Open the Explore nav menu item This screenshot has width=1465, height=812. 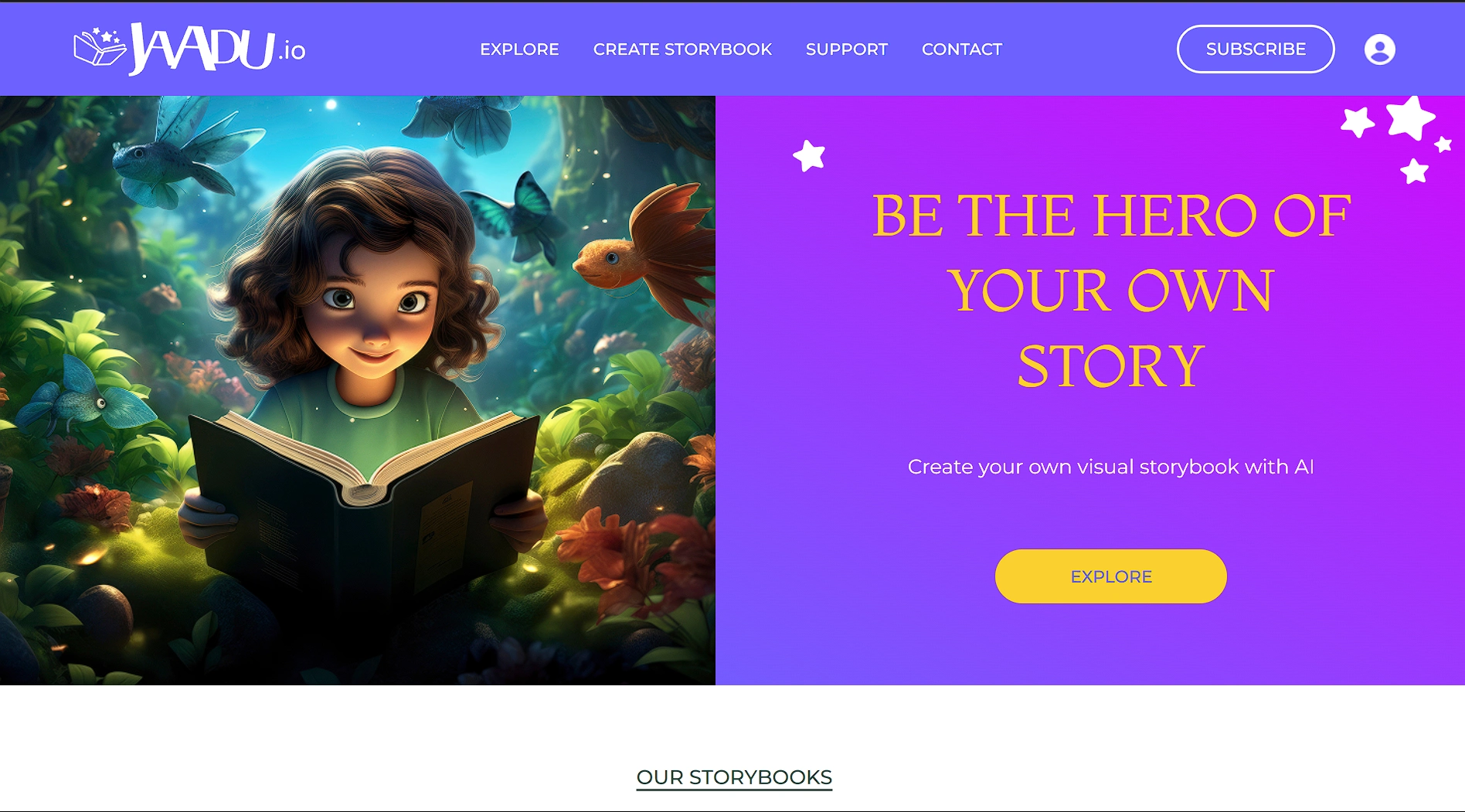519,49
